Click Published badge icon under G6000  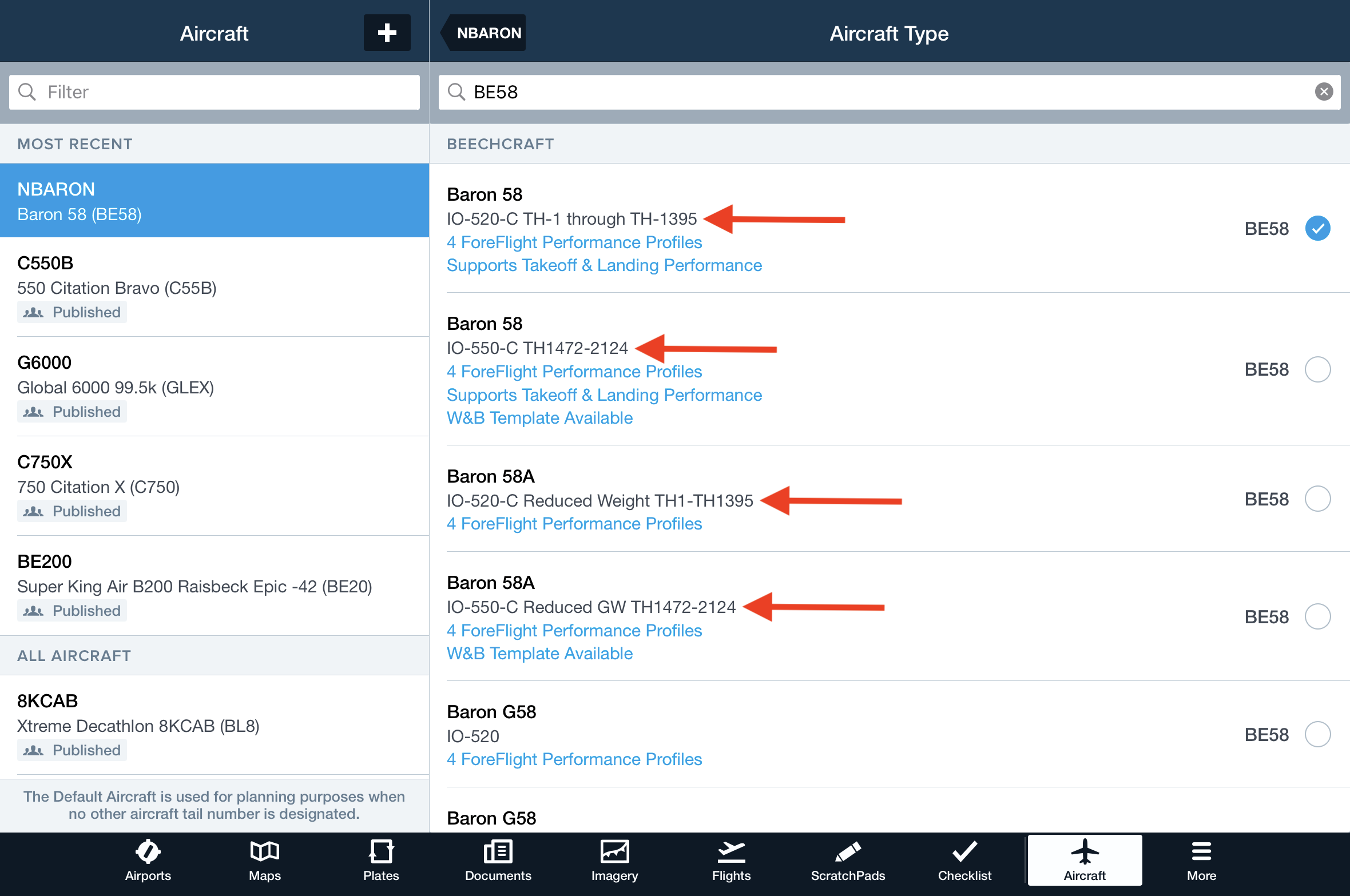[33, 412]
